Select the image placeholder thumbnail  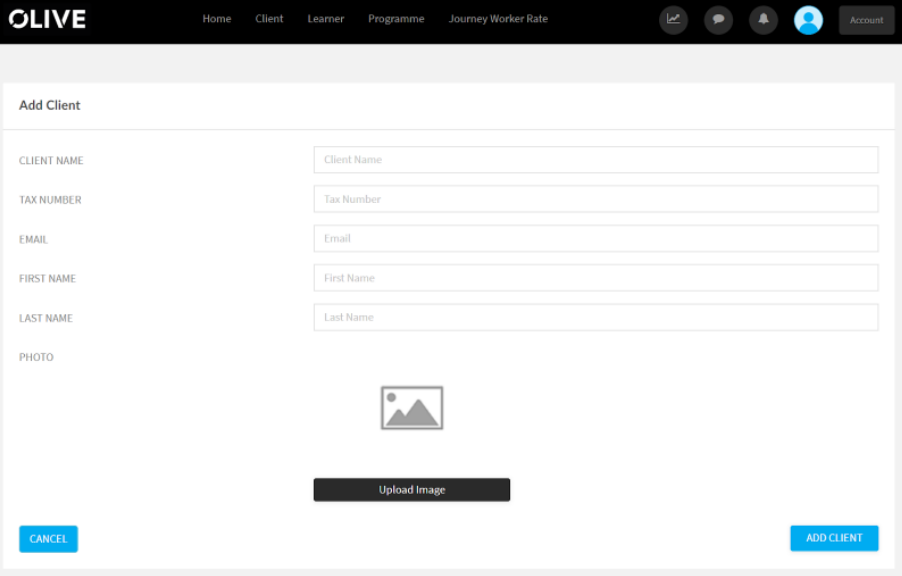411,407
